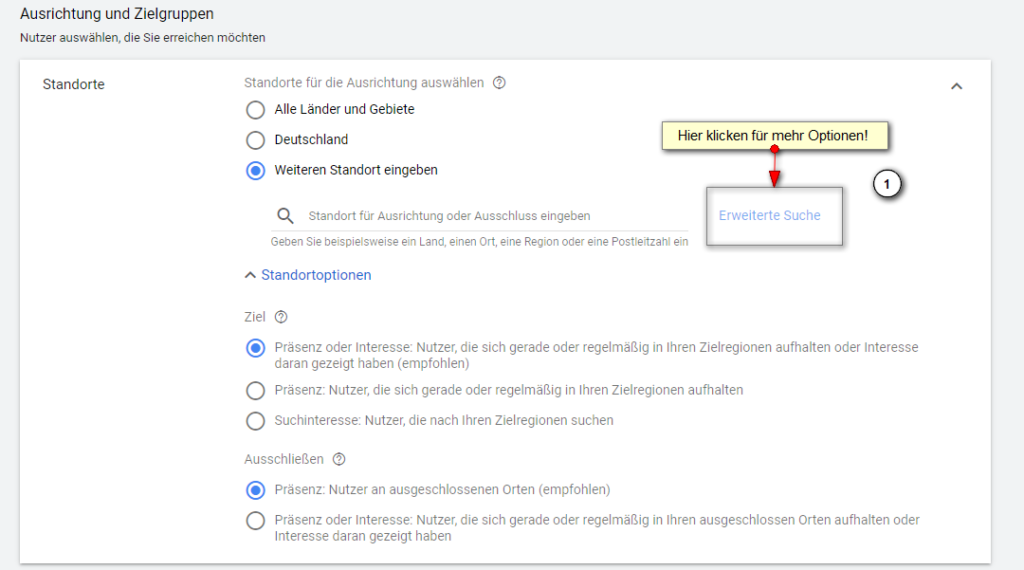This screenshot has height=570, width=1024.
Task: Click help icon beside Ausschließen heading
Action: coord(339,459)
